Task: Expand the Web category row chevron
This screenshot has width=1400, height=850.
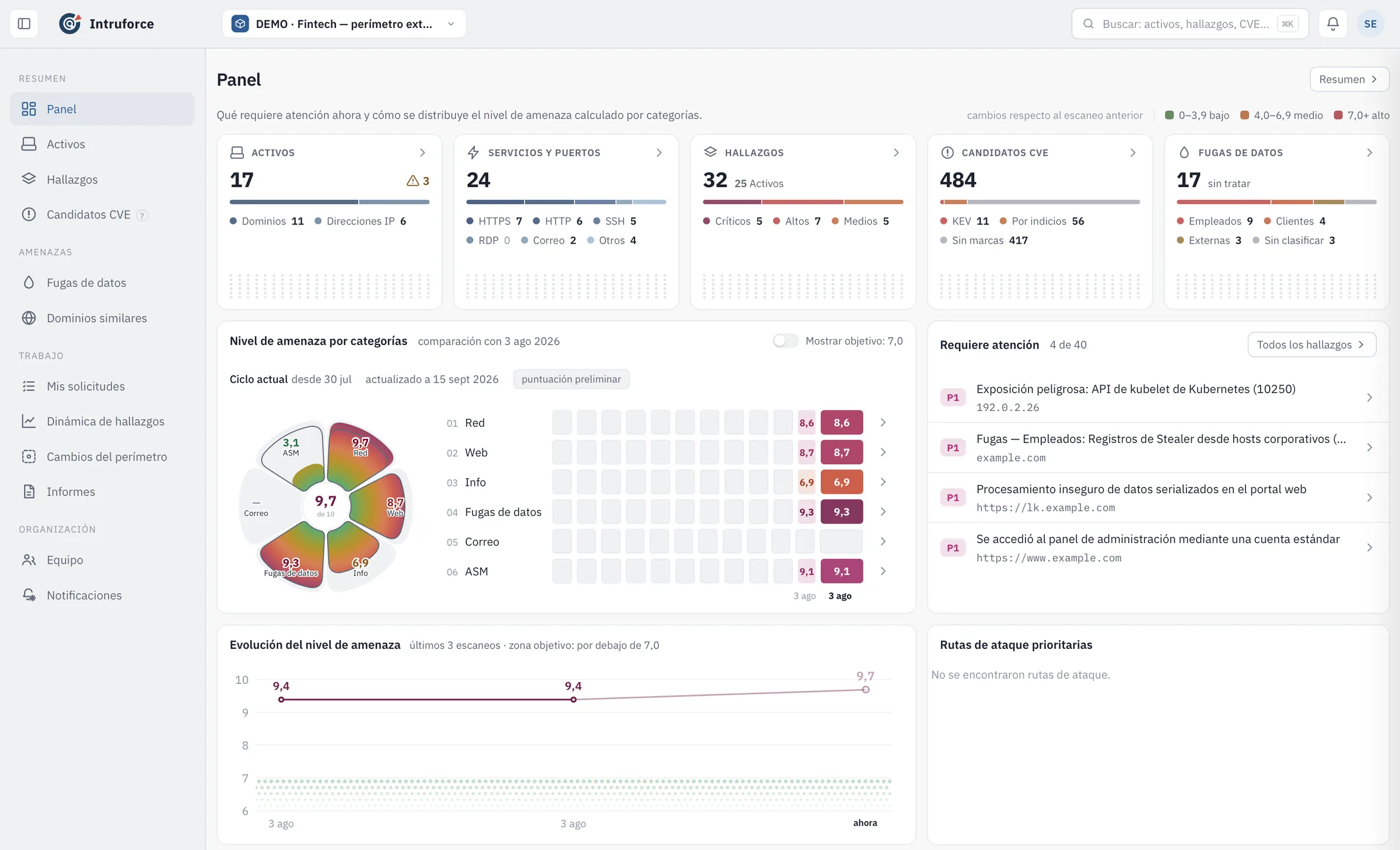Action: (x=883, y=452)
